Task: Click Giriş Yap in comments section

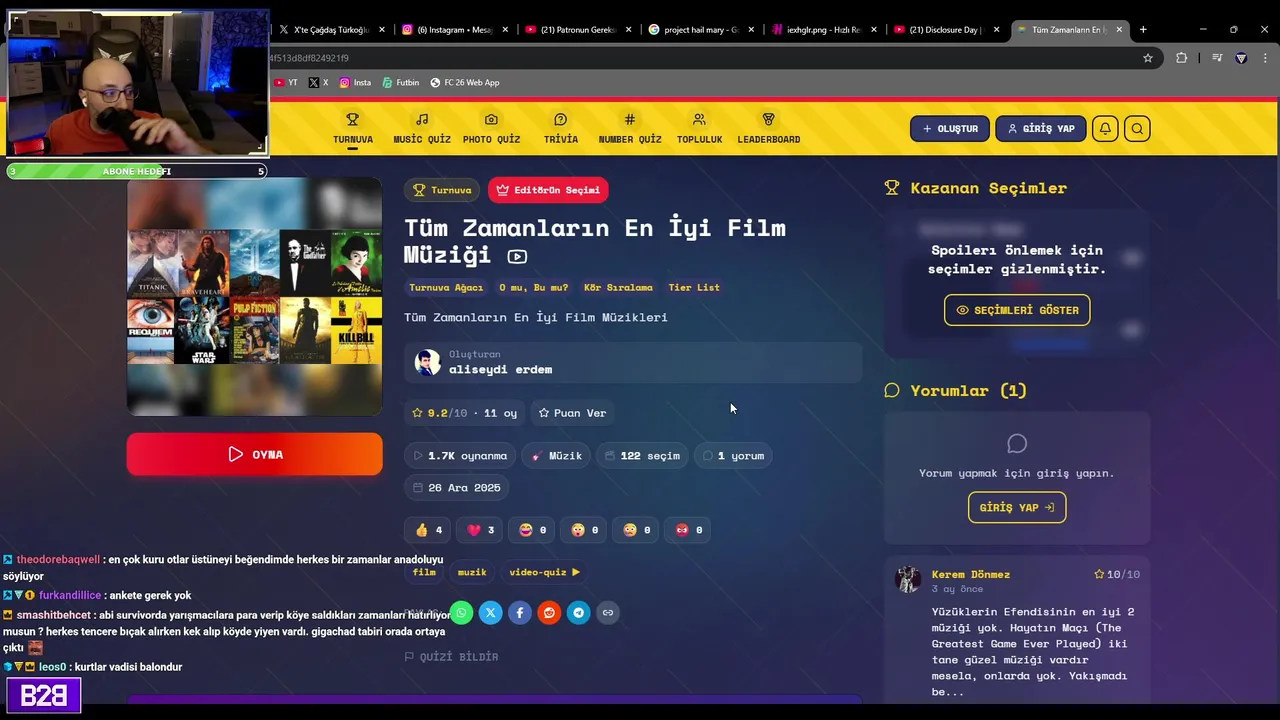Action: [x=1017, y=507]
